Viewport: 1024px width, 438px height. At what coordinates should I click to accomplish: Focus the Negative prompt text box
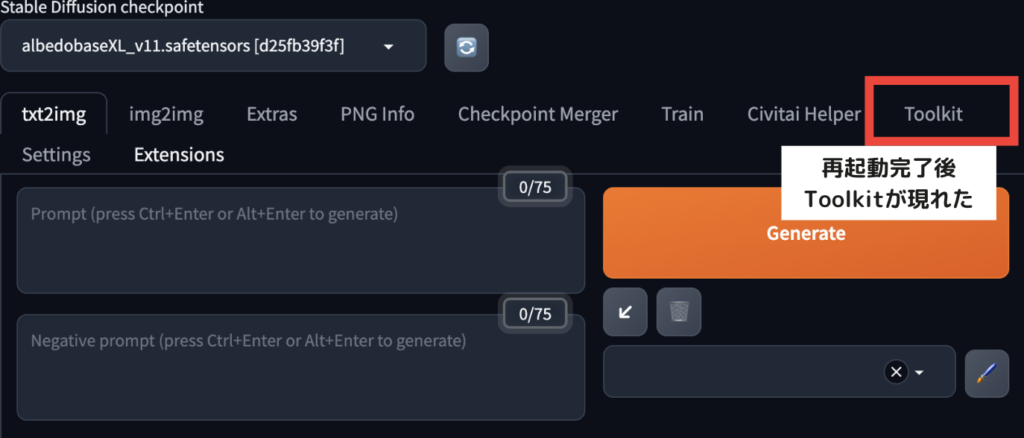tap(300, 368)
